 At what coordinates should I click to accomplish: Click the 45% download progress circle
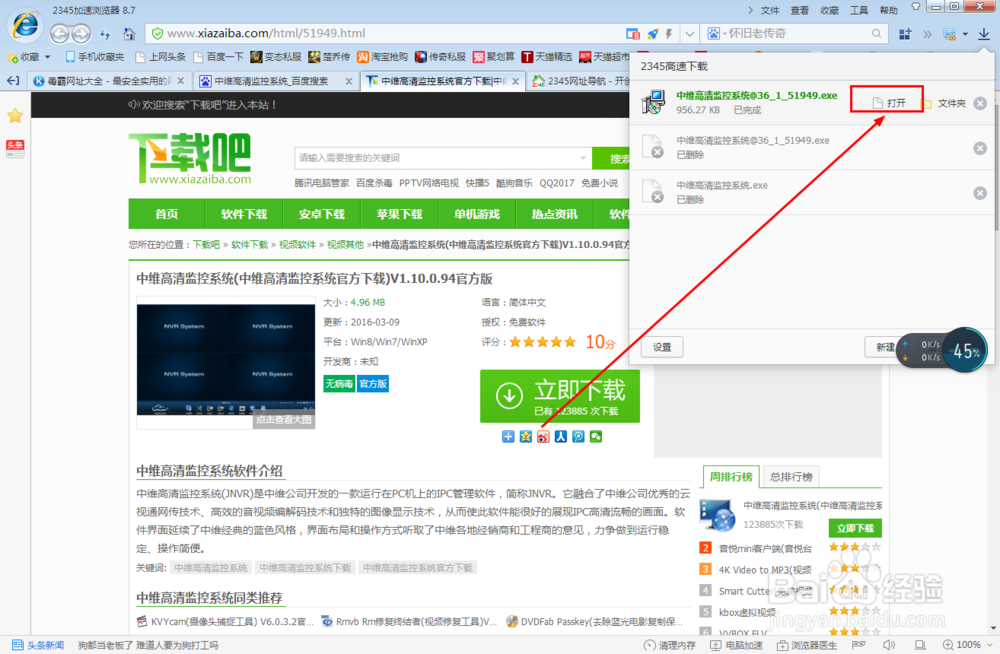click(x=966, y=350)
